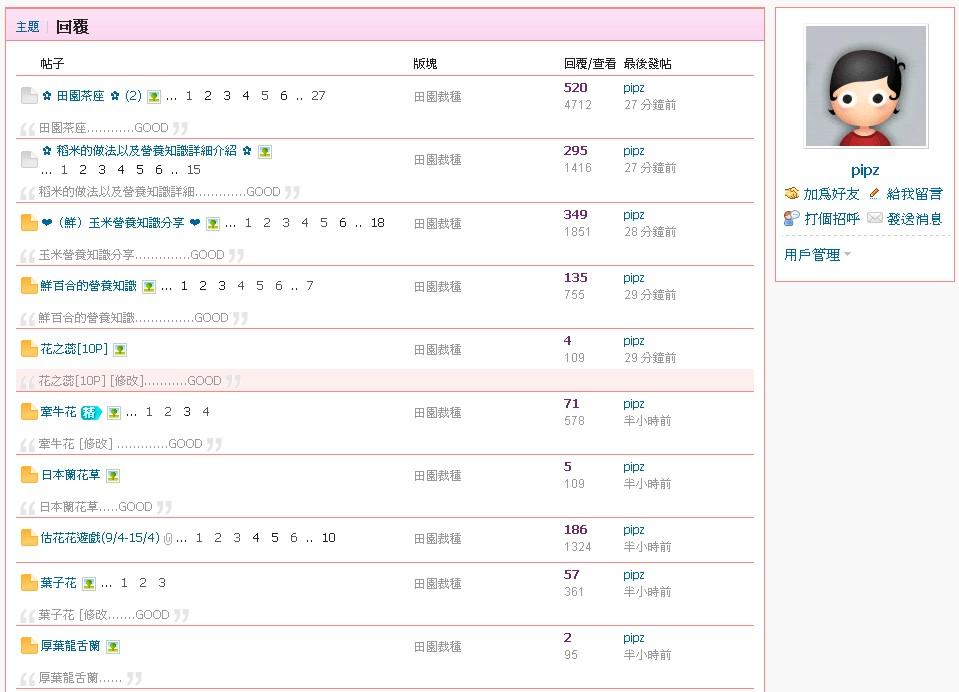Select the 回覆 tab

(73, 27)
